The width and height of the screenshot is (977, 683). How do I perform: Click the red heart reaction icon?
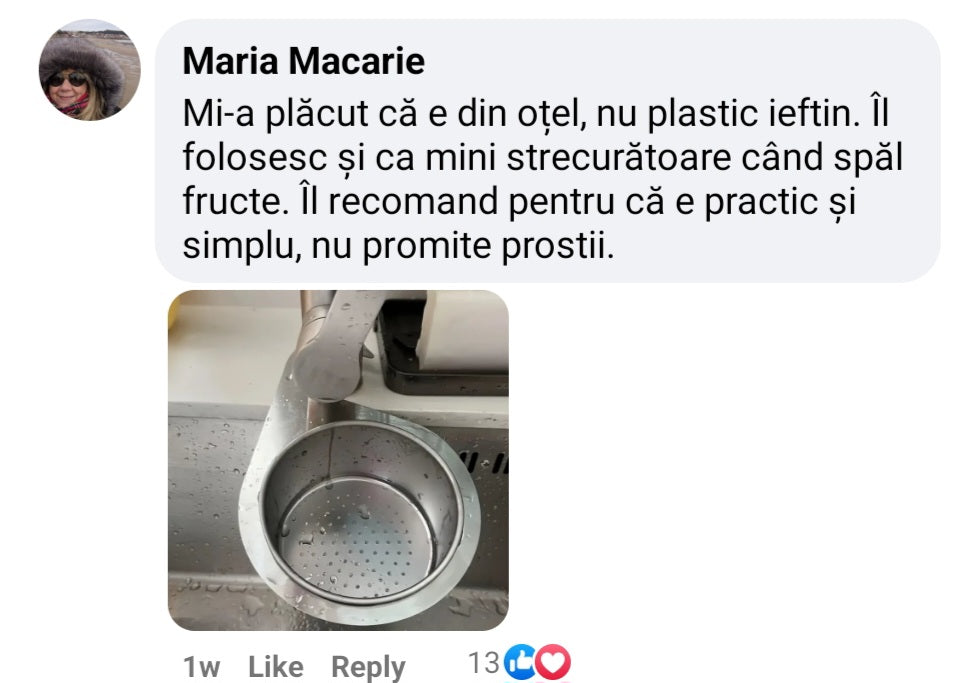coord(553,662)
